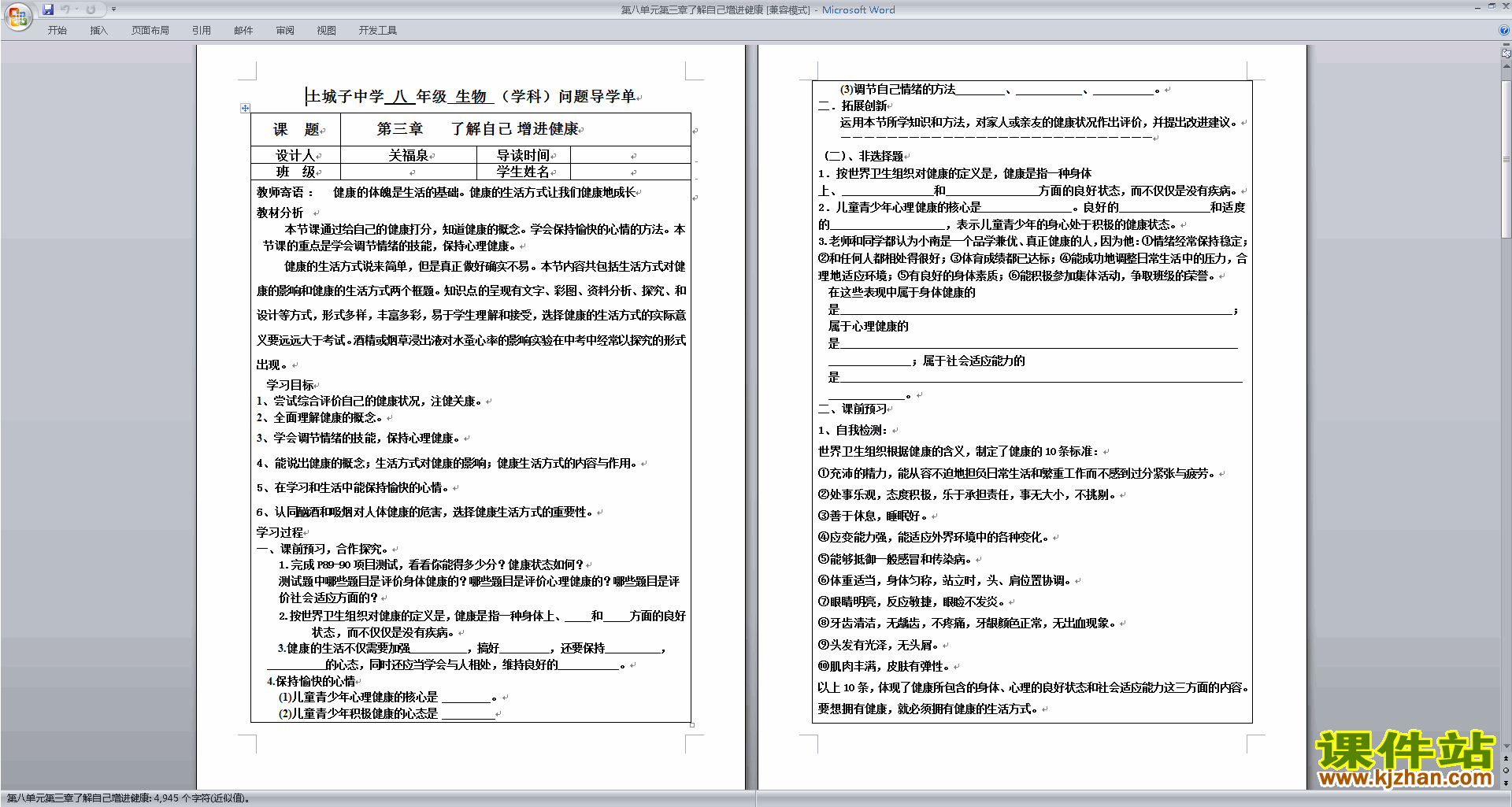Viewport: 1512px width, 807px height.
Task: Open Select Browse Object round button
Action: click(x=1506, y=770)
